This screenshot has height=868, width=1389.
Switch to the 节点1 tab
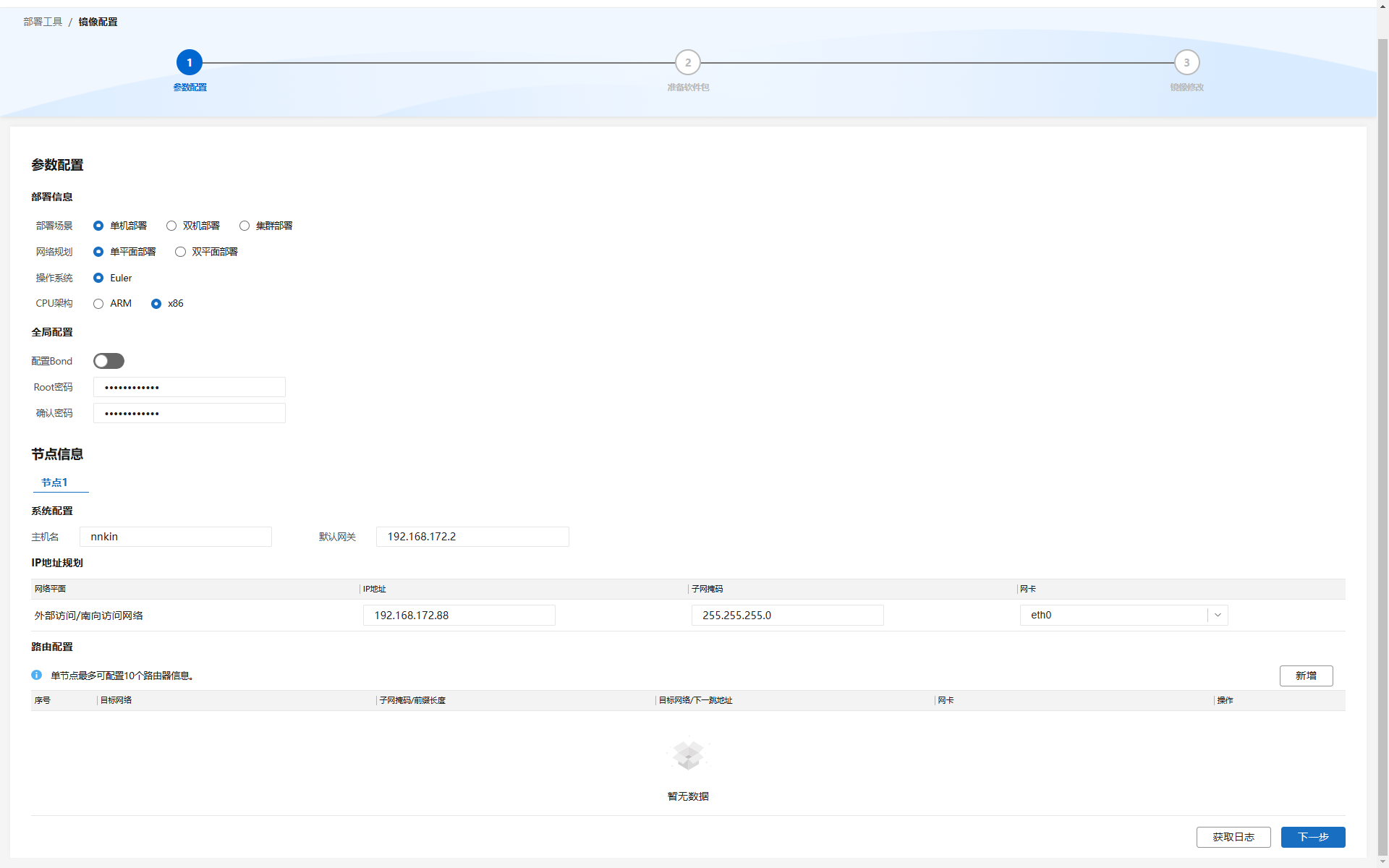tap(54, 482)
